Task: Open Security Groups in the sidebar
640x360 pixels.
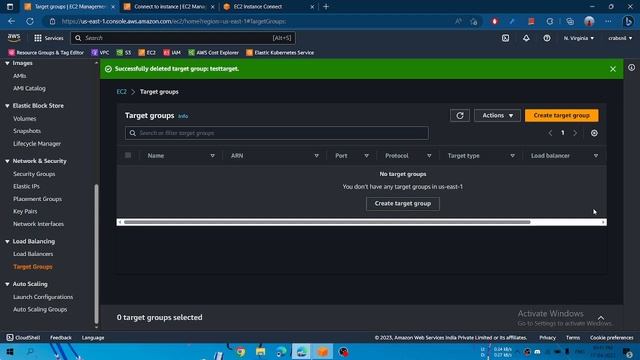Action: point(34,174)
